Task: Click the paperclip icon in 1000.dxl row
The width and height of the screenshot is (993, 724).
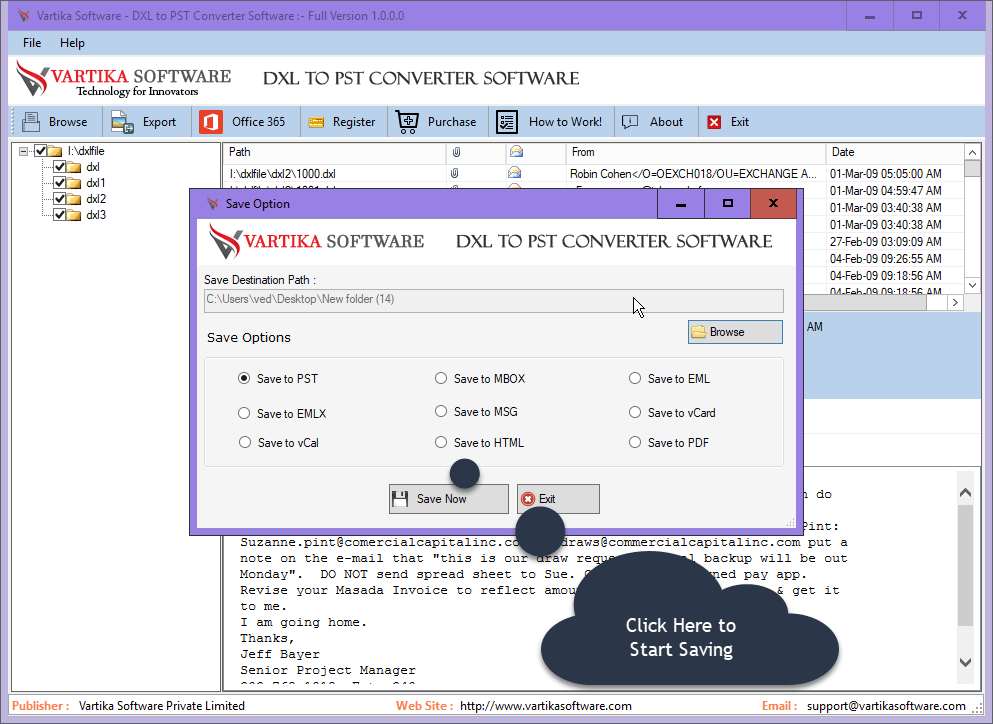Action: click(x=454, y=173)
